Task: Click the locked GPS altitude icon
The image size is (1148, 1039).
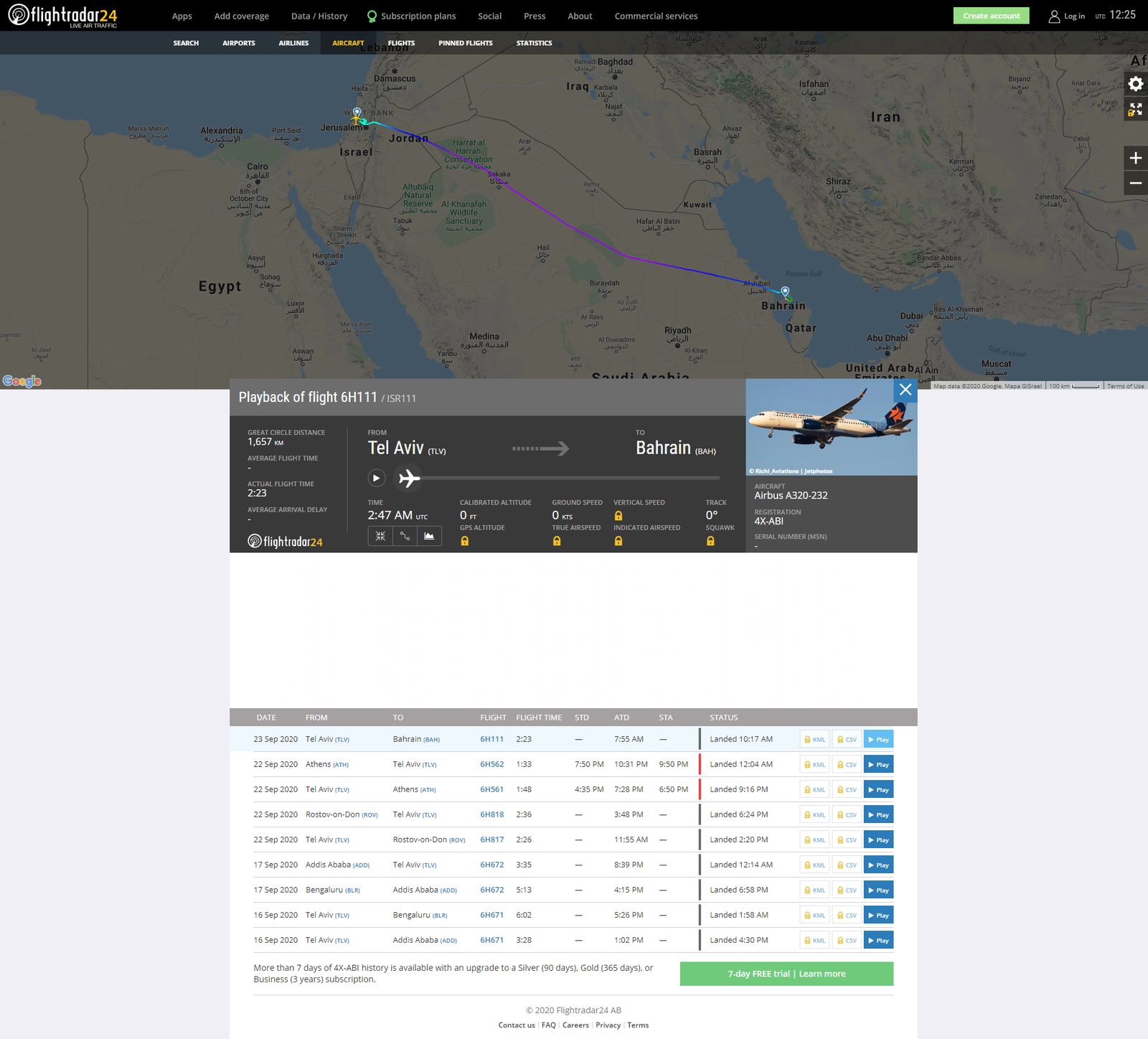Action: point(465,541)
